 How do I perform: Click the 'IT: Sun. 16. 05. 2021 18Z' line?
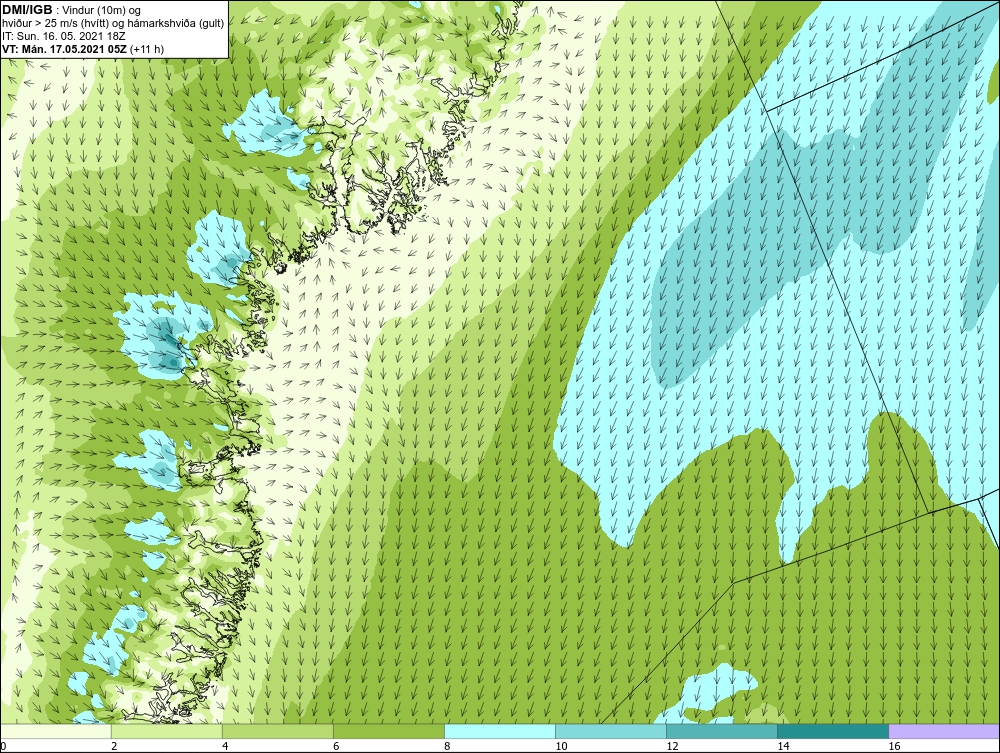coord(64,36)
